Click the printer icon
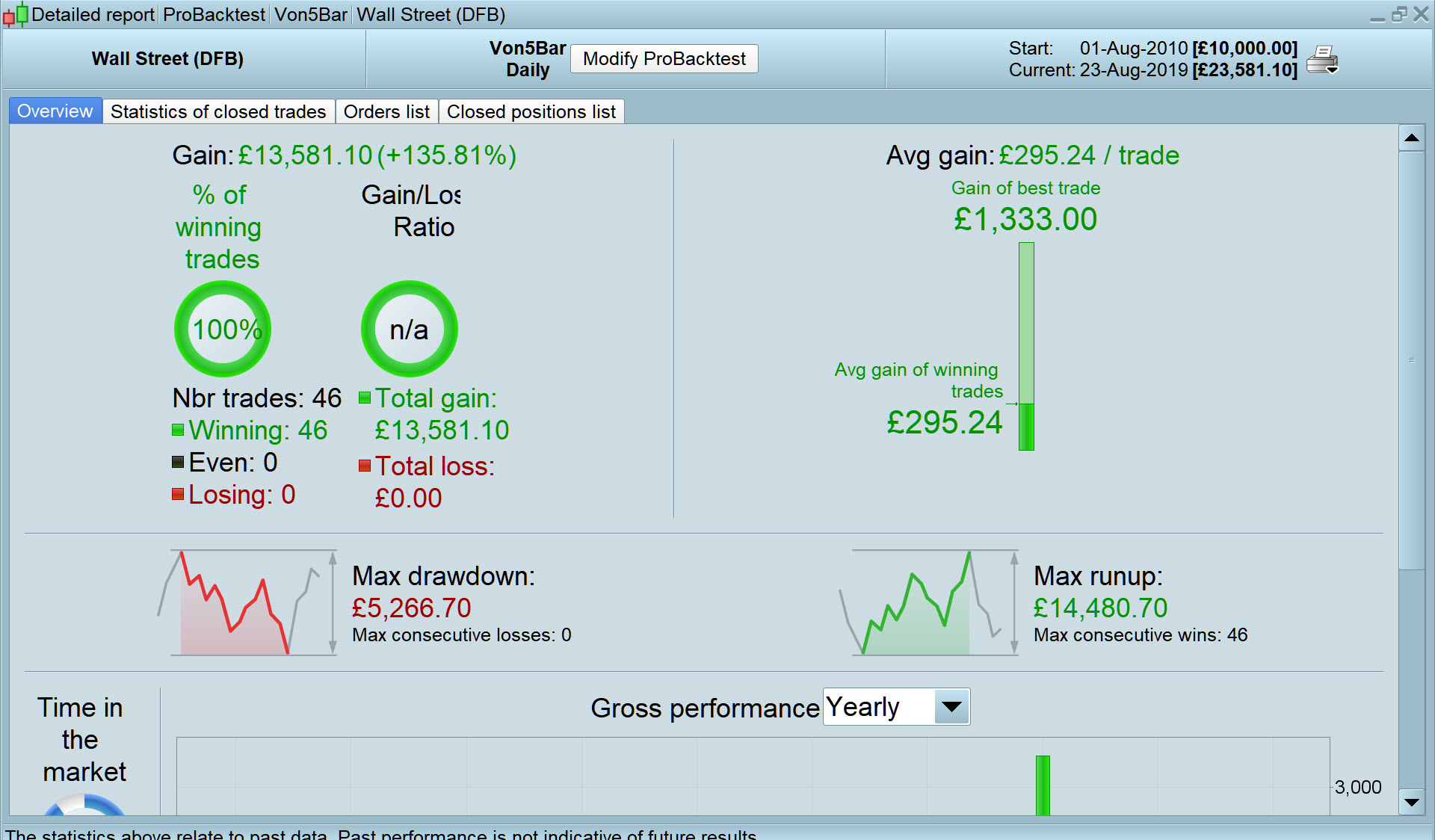 click(1322, 60)
